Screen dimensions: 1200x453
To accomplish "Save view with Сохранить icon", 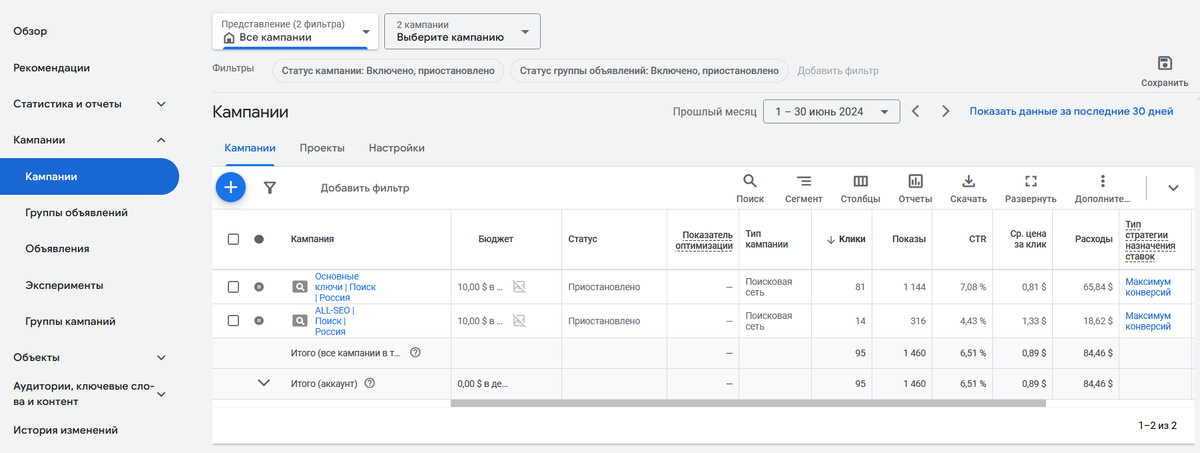I will point(1164,70).
